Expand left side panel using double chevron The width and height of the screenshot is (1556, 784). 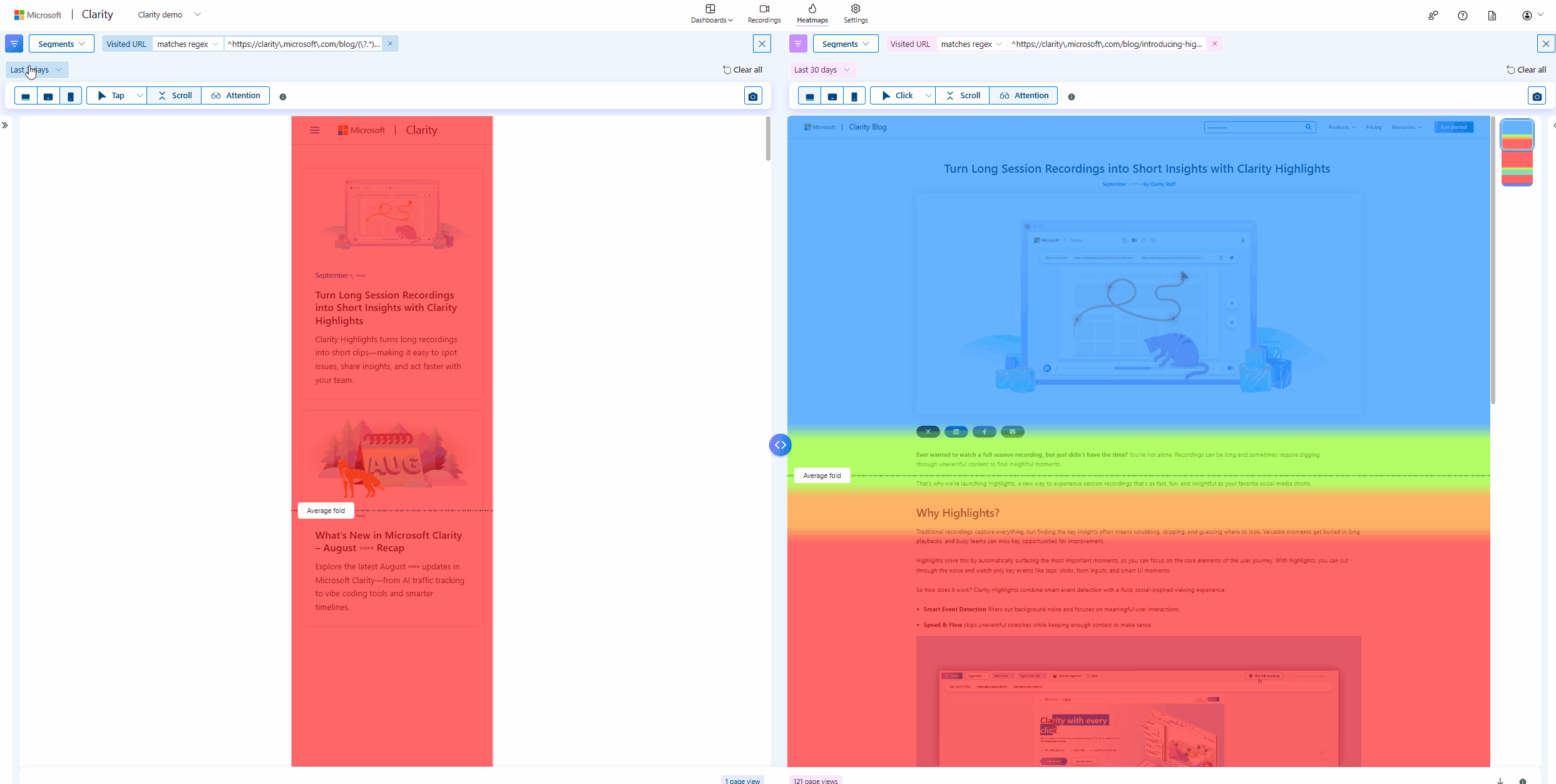5,125
